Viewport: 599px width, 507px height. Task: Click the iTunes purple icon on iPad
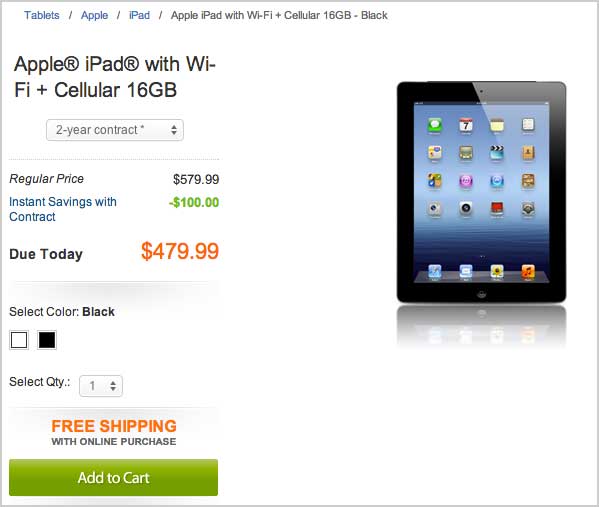pyautogui.click(x=466, y=181)
